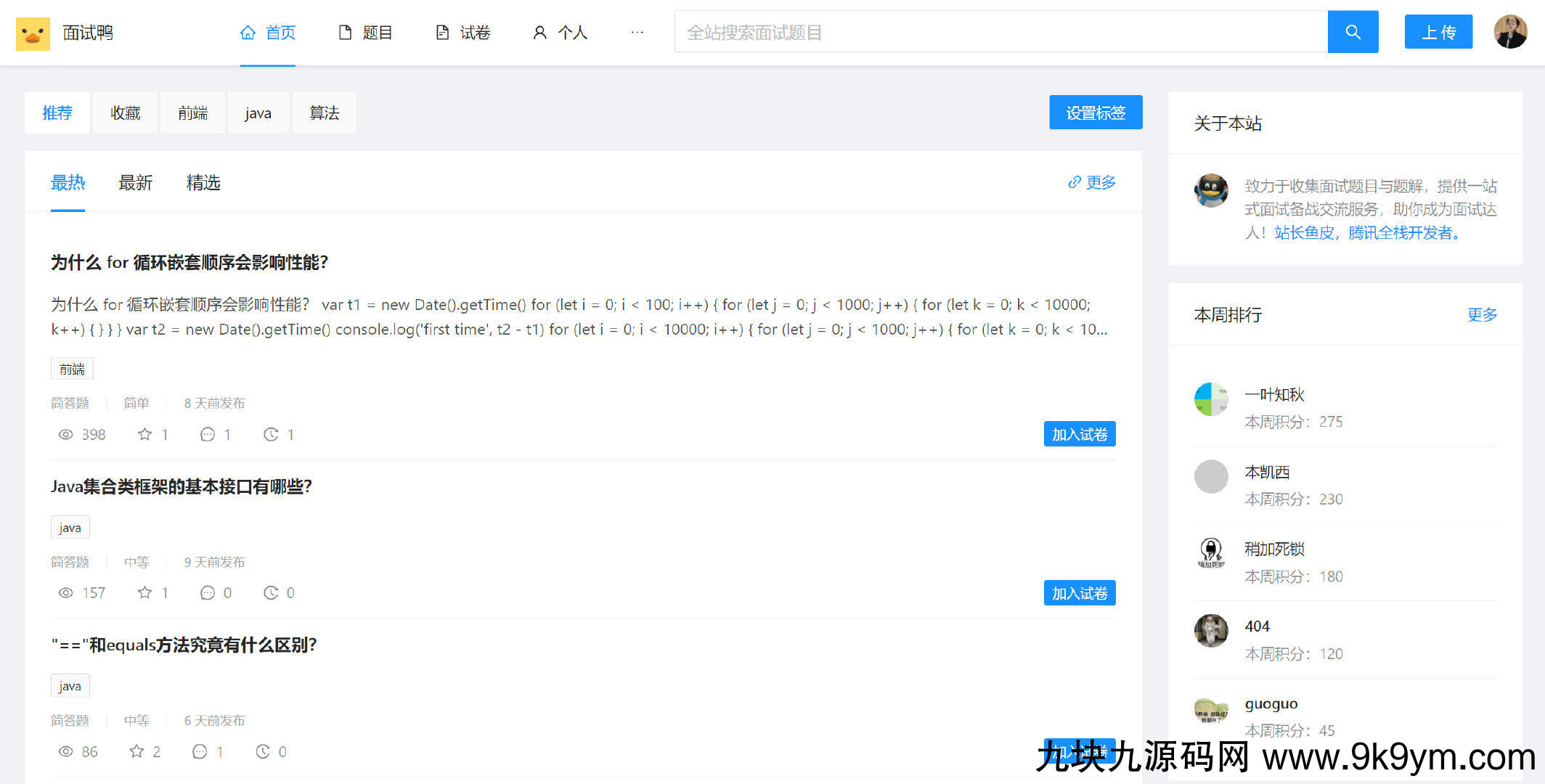The width and height of the screenshot is (1545, 784).
Task: Click the clock icon on the first question
Action: click(271, 434)
